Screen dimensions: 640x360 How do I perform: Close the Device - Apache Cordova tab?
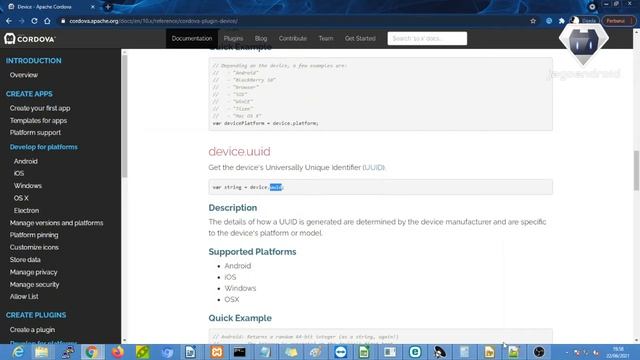(x=93, y=7)
